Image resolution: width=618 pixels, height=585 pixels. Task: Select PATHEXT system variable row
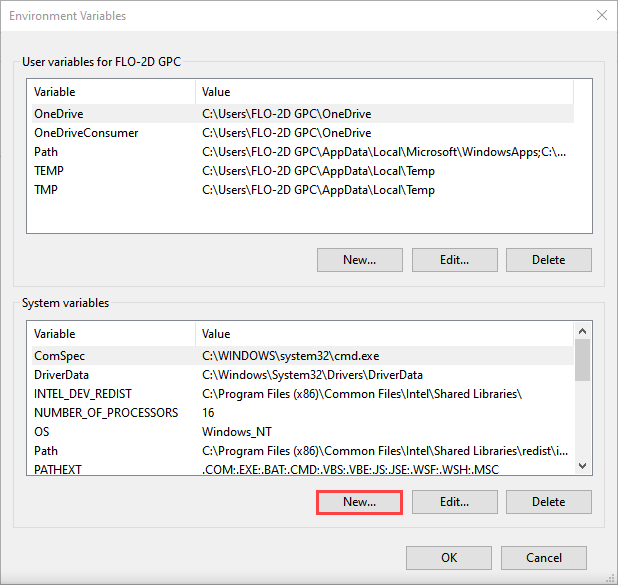coord(60,470)
